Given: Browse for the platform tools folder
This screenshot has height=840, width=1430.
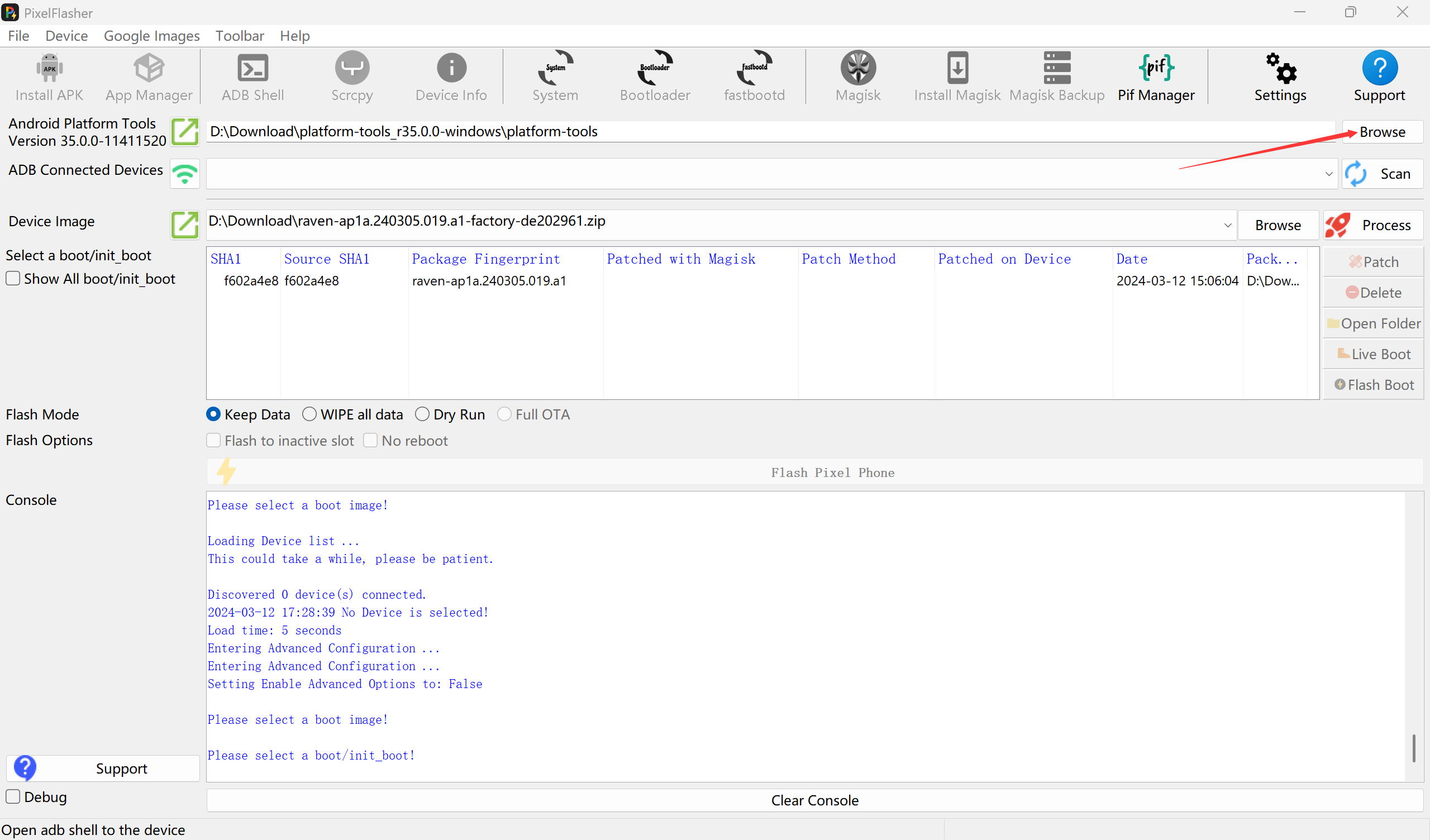Looking at the screenshot, I should (1383, 132).
